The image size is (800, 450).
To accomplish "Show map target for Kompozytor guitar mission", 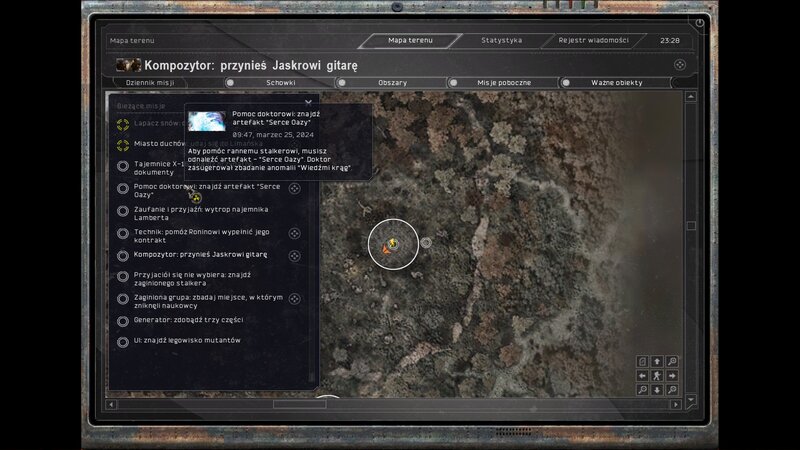I will point(294,256).
